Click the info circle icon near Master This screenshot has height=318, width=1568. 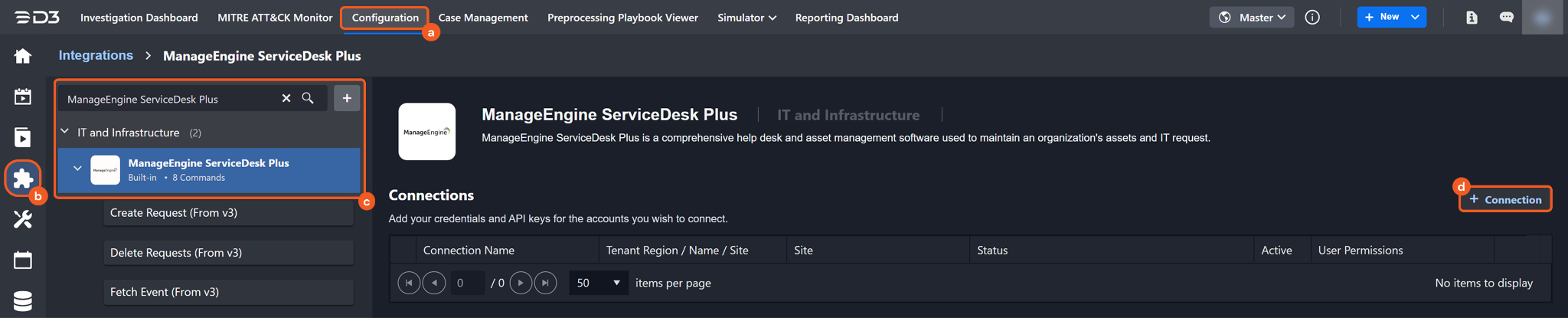click(x=1312, y=17)
